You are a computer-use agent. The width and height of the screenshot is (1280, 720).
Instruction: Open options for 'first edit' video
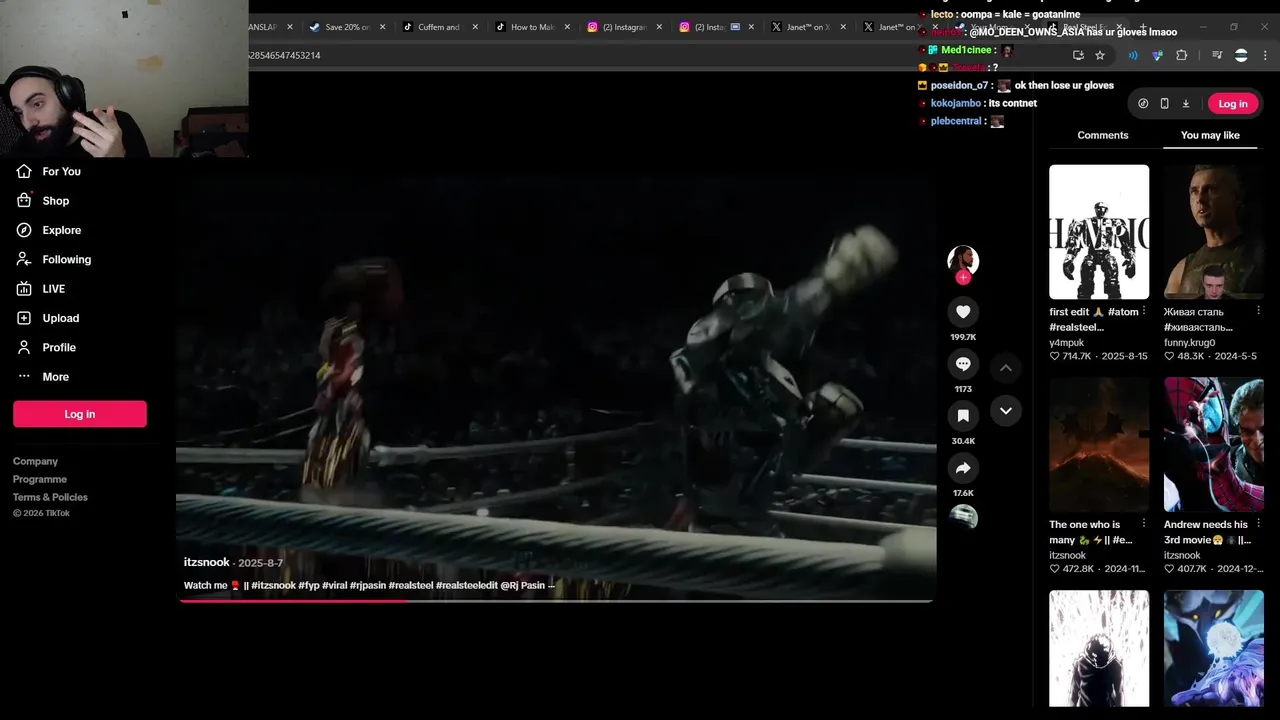point(1144,312)
